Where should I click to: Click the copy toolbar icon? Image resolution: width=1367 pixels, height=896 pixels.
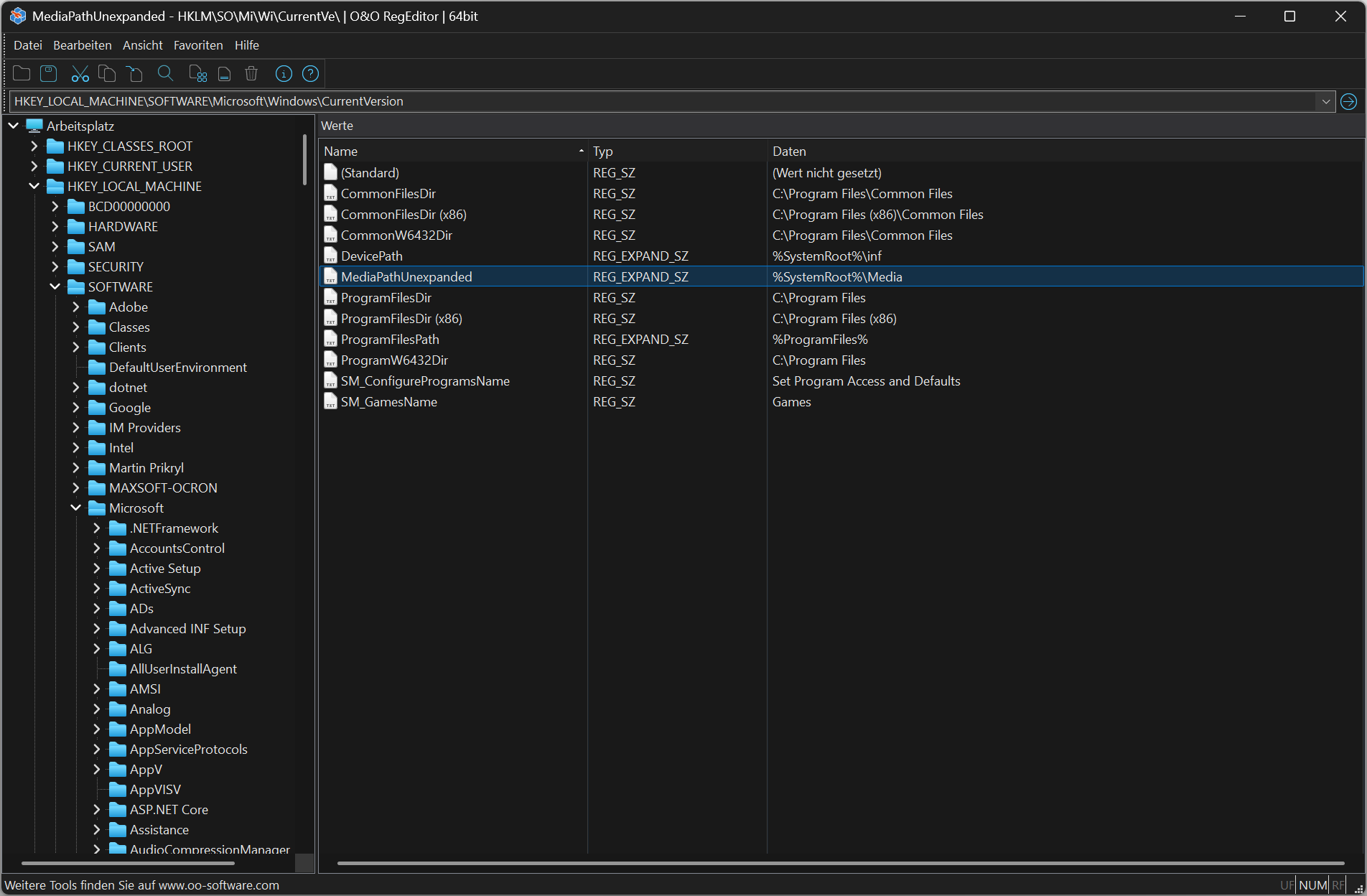pos(107,73)
